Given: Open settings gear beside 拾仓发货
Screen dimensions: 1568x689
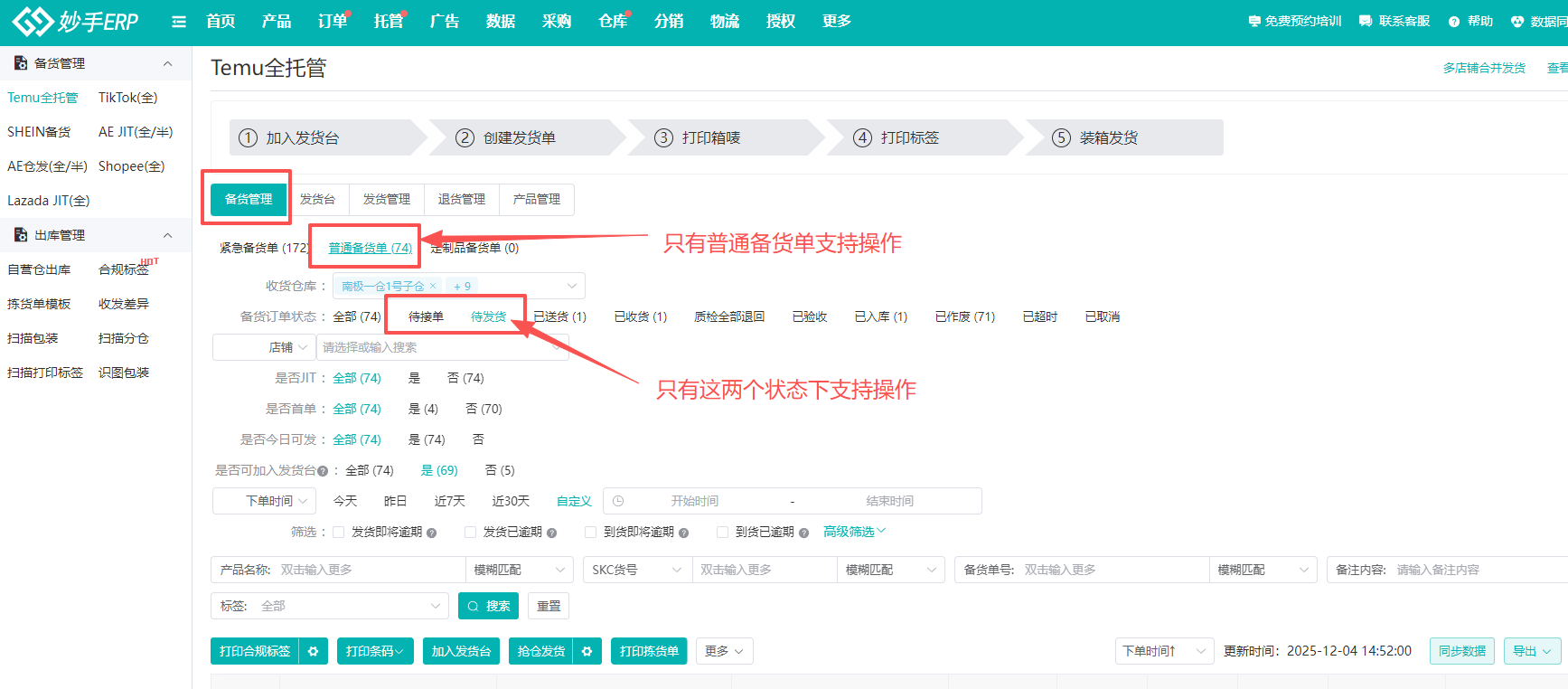Looking at the screenshot, I should [x=587, y=651].
